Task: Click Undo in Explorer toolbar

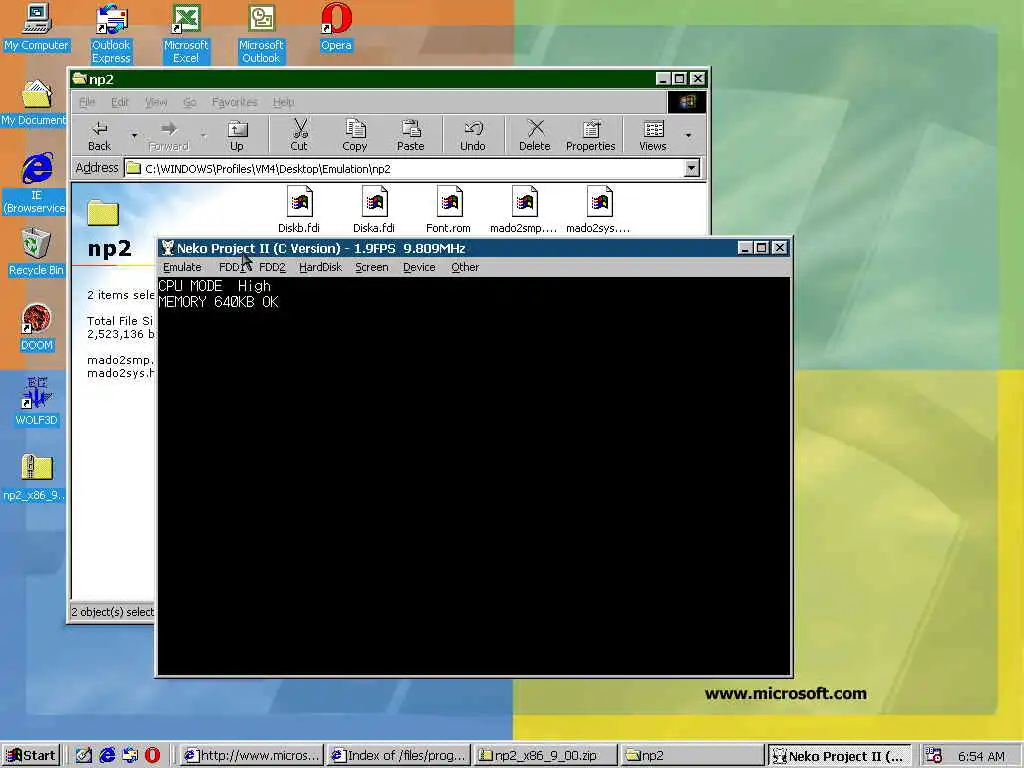Action: [x=473, y=136]
